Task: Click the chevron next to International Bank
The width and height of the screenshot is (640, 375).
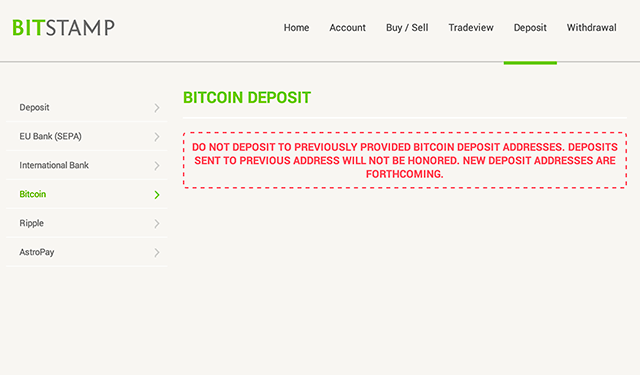Action: tap(157, 166)
